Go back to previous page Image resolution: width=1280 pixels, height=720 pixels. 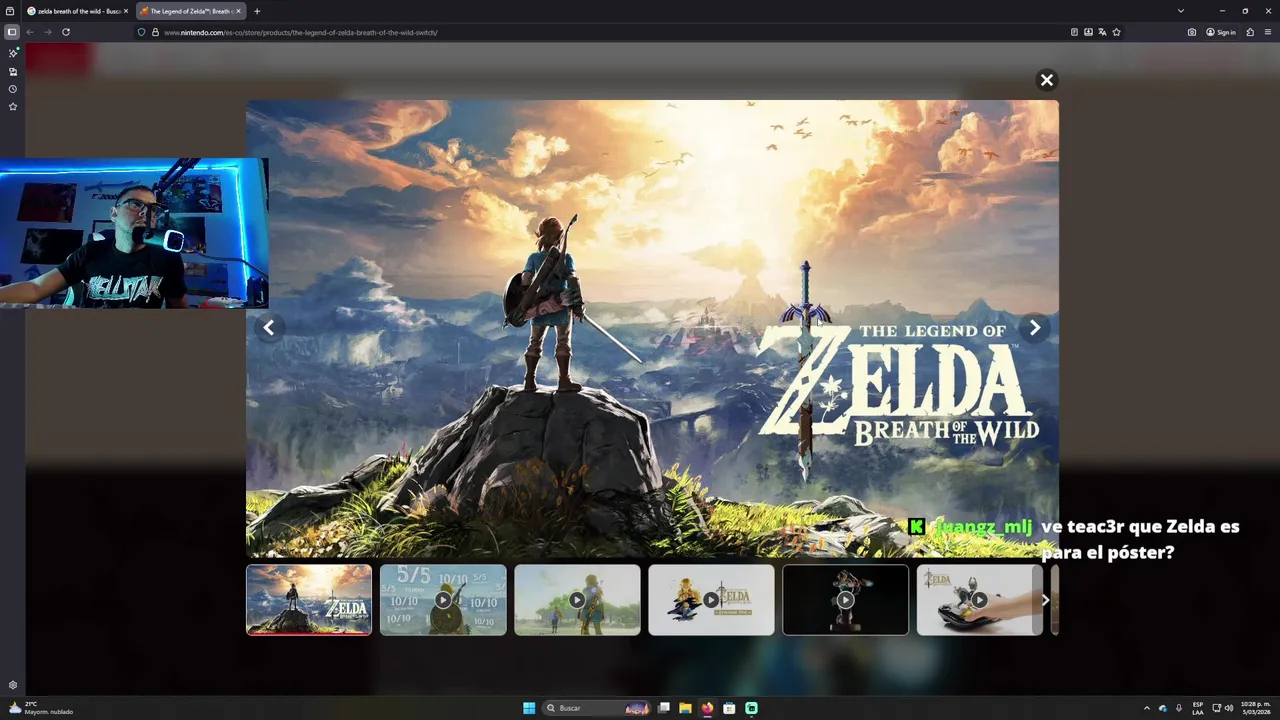[30, 32]
